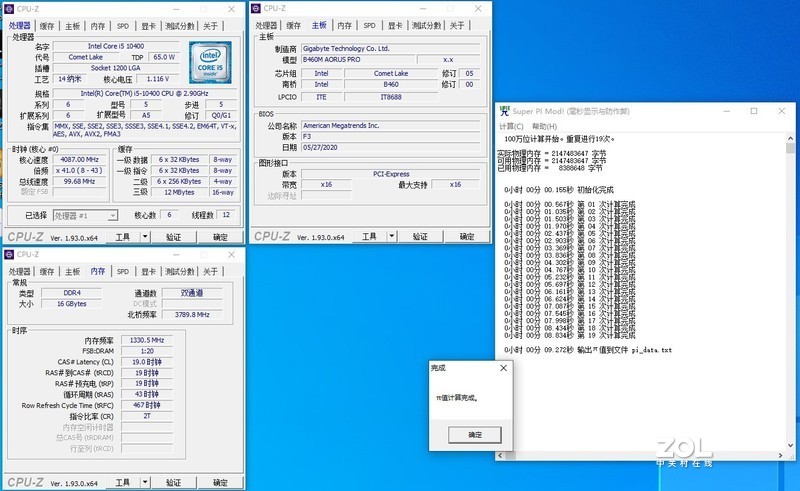Click the 1330.5 MHz memory frequency value
Image resolution: width=800 pixels, height=491 pixels.
click(x=147, y=340)
